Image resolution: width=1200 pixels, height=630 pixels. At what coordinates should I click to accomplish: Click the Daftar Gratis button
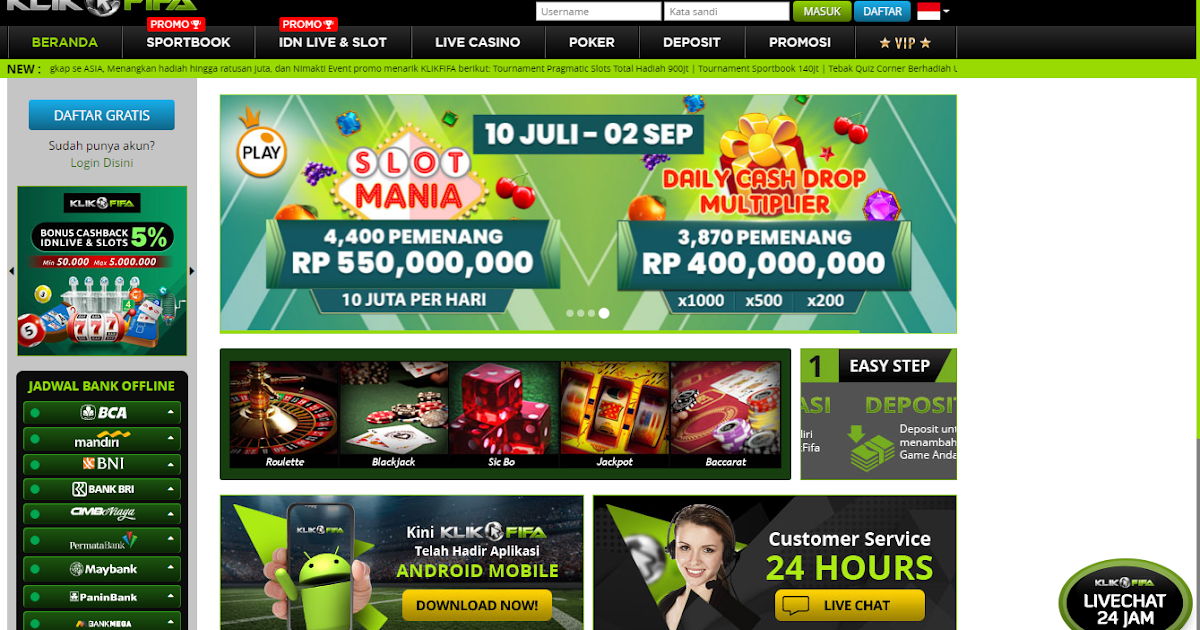[x=101, y=115]
